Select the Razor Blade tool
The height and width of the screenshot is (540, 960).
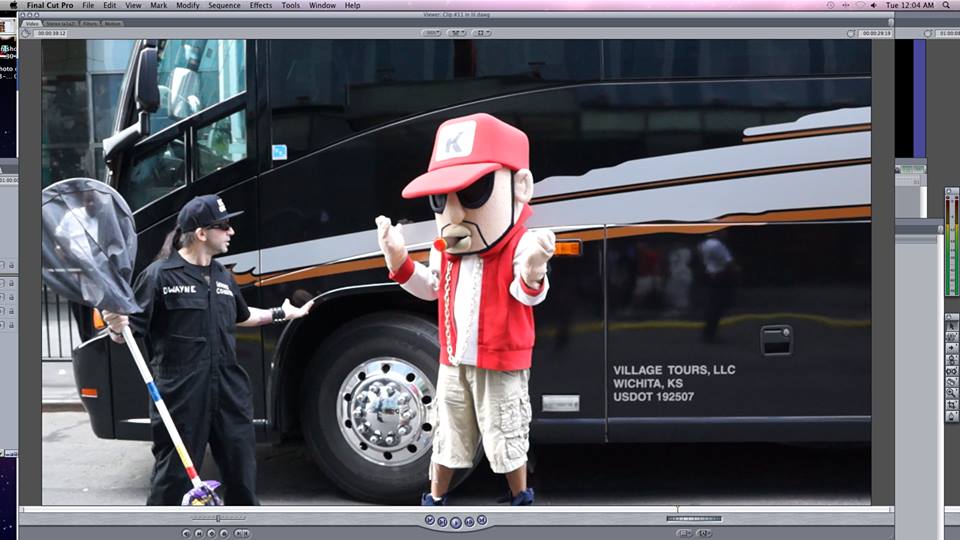pos(951,374)
